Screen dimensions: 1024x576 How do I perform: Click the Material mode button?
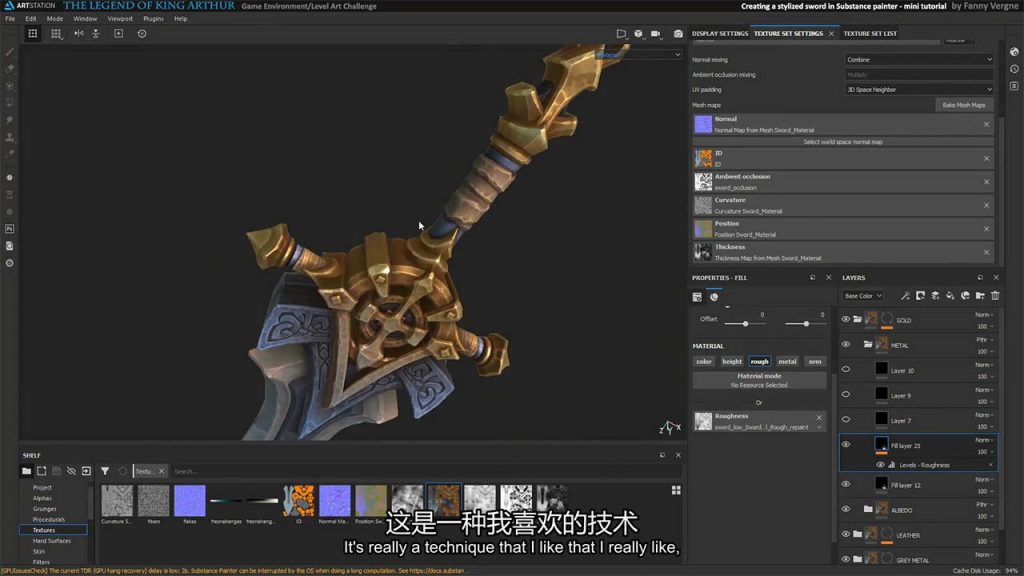coord(759,380)
